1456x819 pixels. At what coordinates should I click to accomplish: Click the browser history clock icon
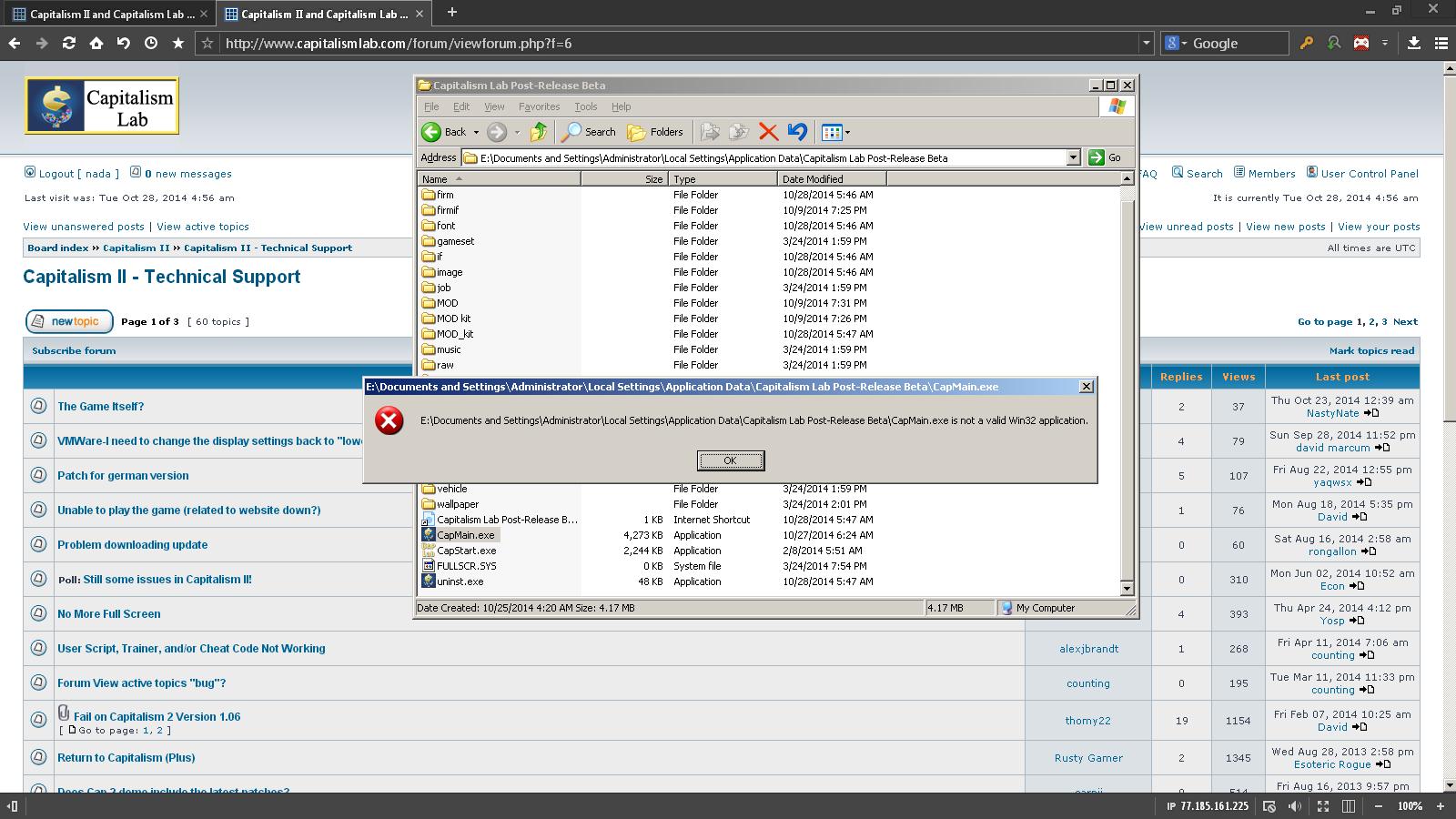[151, 43]
